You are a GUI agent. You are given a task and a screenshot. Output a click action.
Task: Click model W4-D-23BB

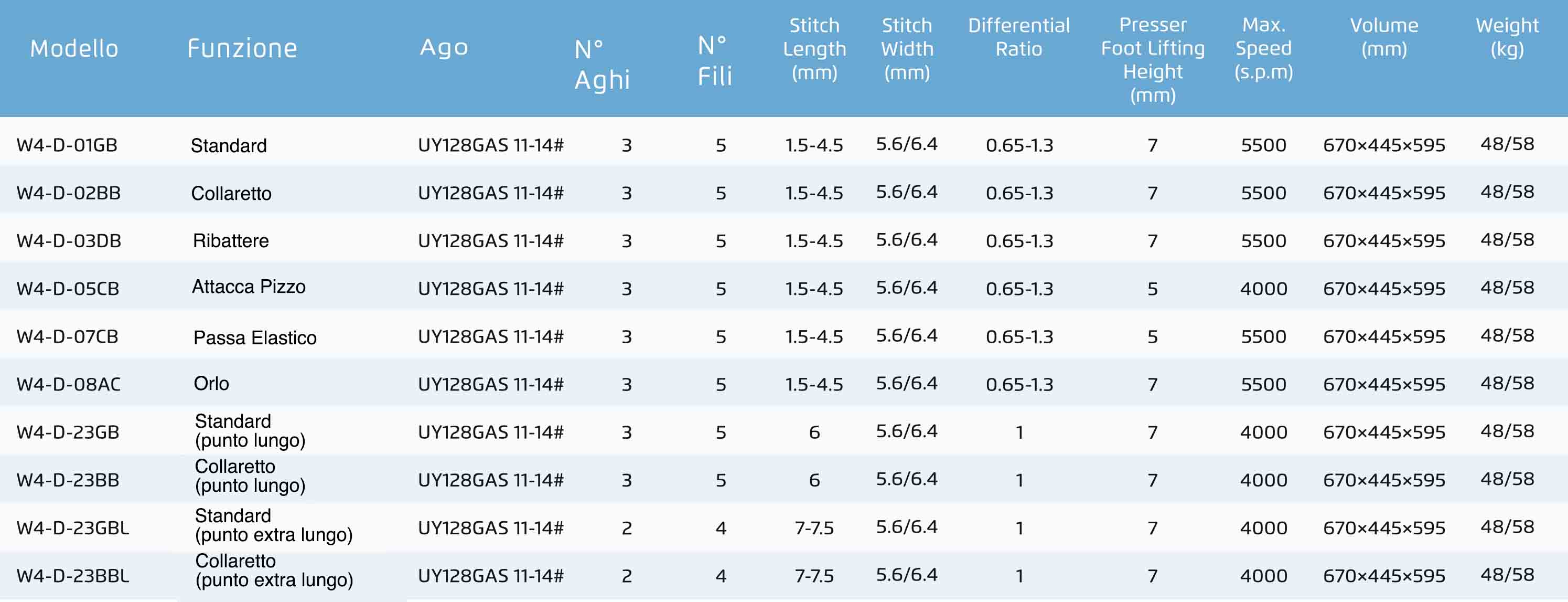click(68, 480)
